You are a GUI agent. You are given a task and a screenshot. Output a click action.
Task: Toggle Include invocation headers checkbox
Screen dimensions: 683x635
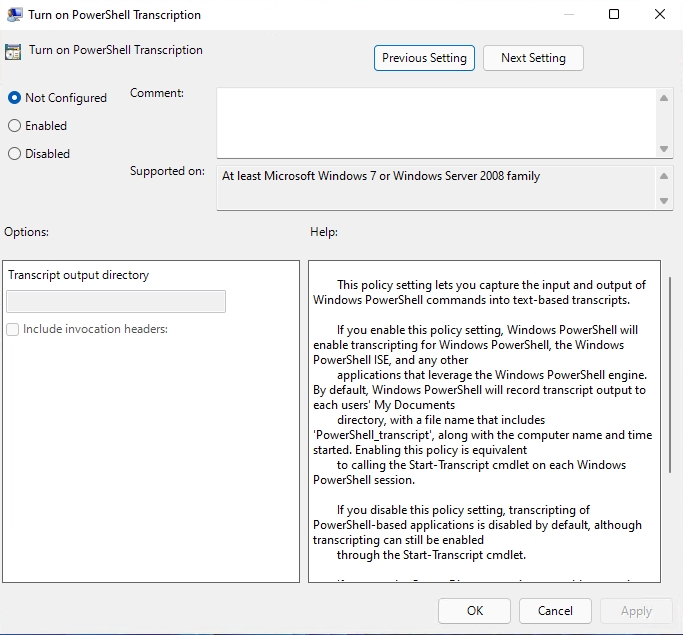click(x=13, y=329)
